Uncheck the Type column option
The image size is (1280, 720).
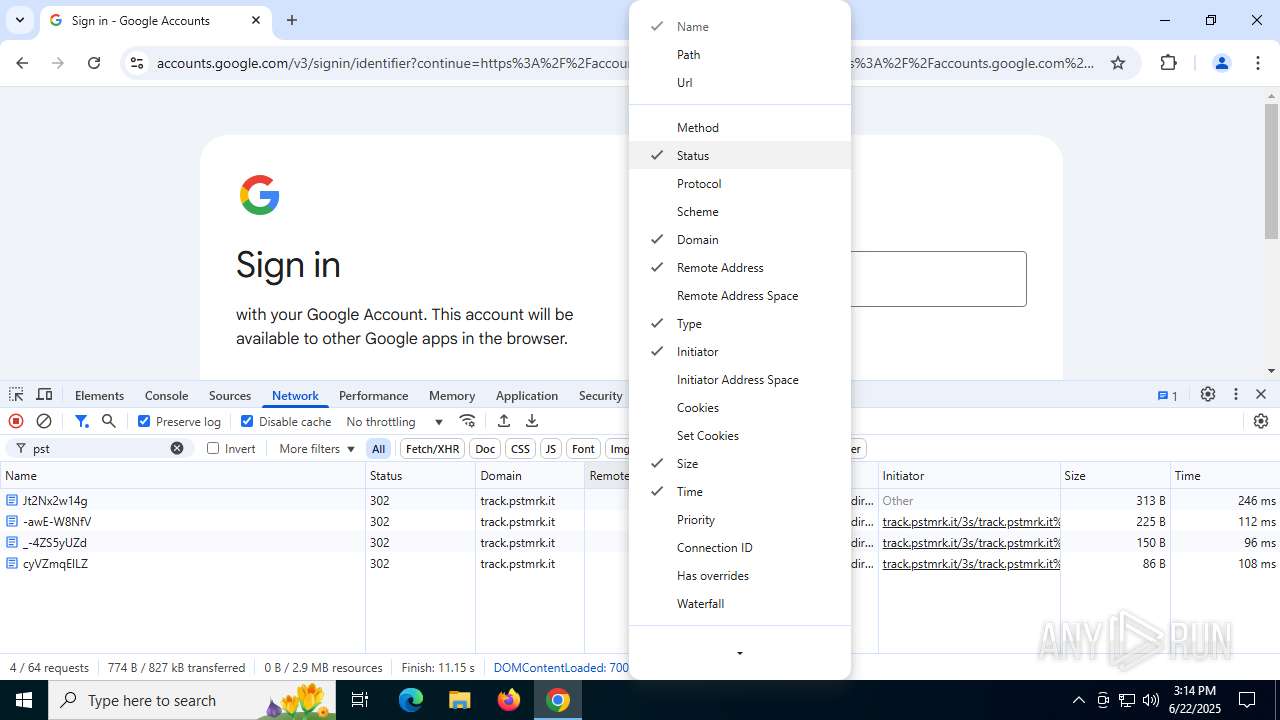740,324
